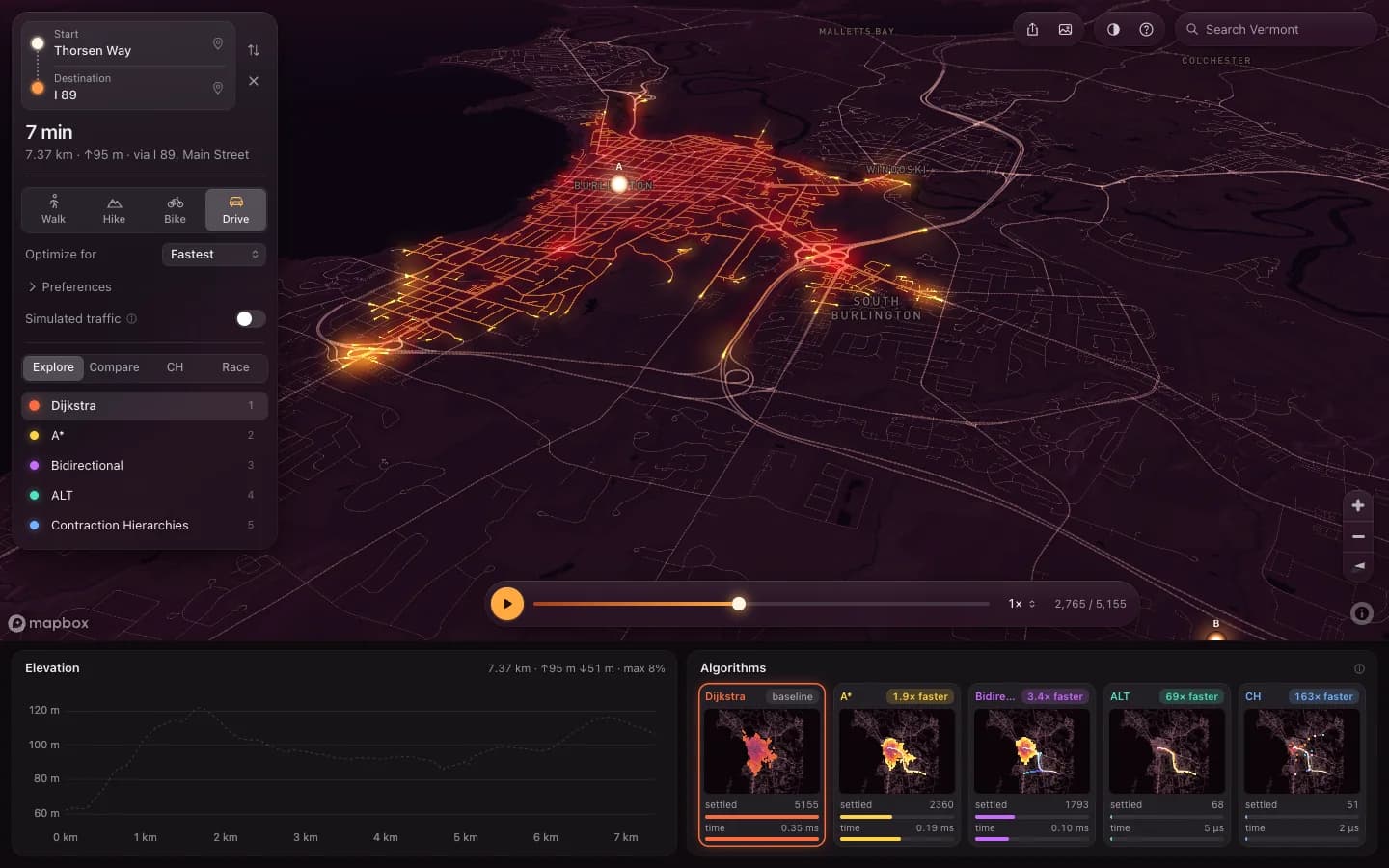Switch to the Compare tab
Screen dimensions: 1389x868
pos(114,367)
